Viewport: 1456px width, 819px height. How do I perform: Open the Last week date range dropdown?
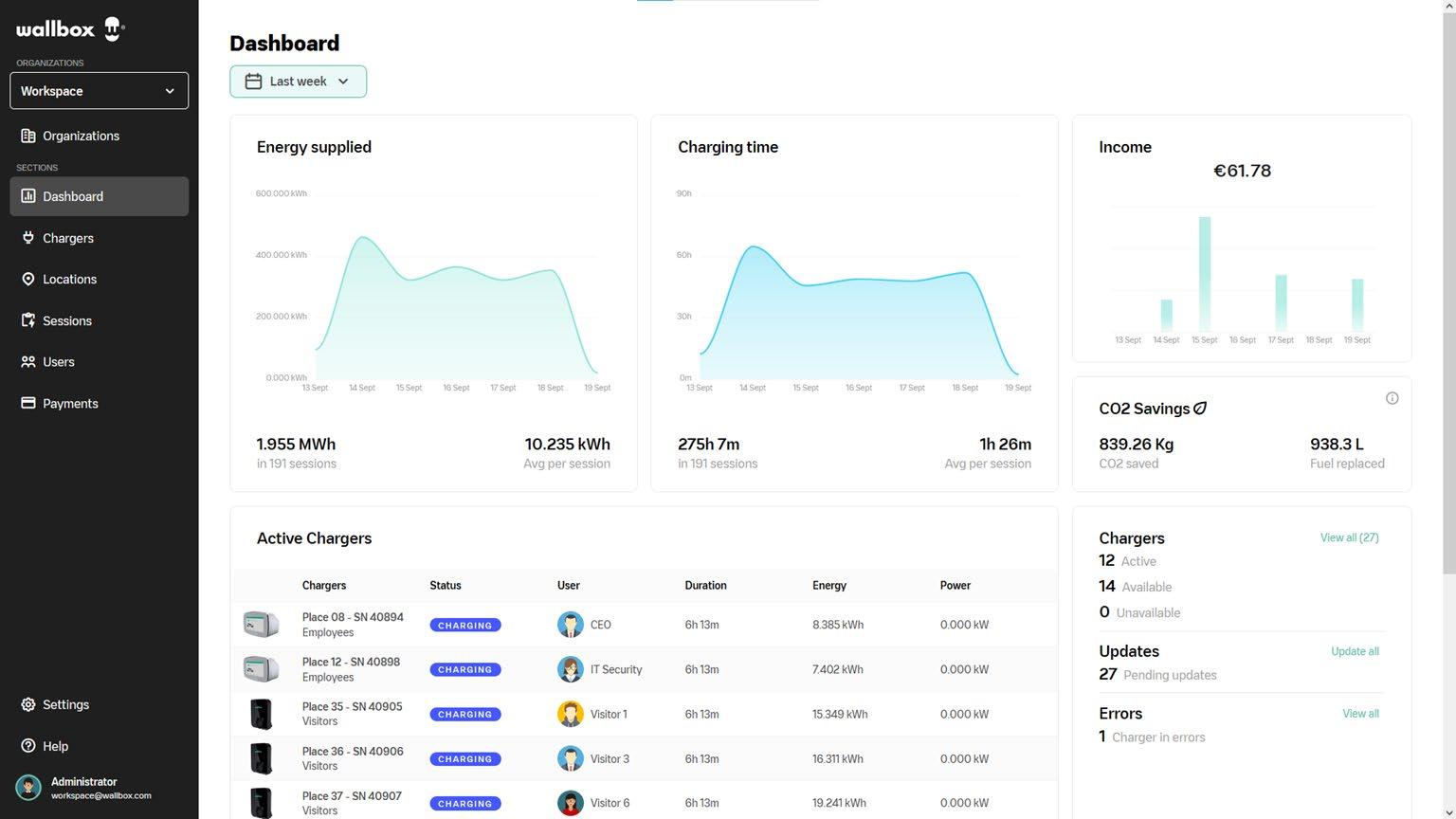(298, 82)
